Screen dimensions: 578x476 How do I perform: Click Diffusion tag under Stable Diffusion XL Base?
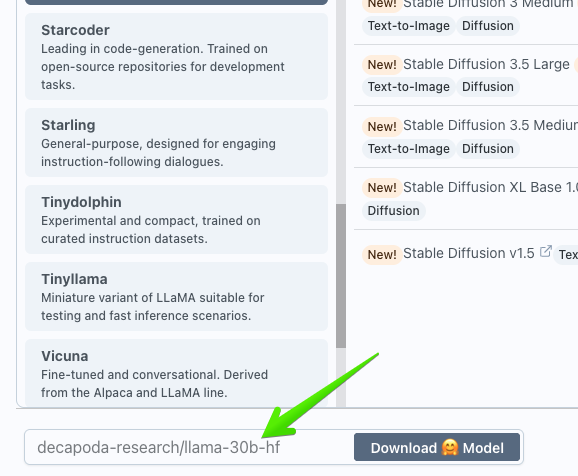tap(393, 211)
